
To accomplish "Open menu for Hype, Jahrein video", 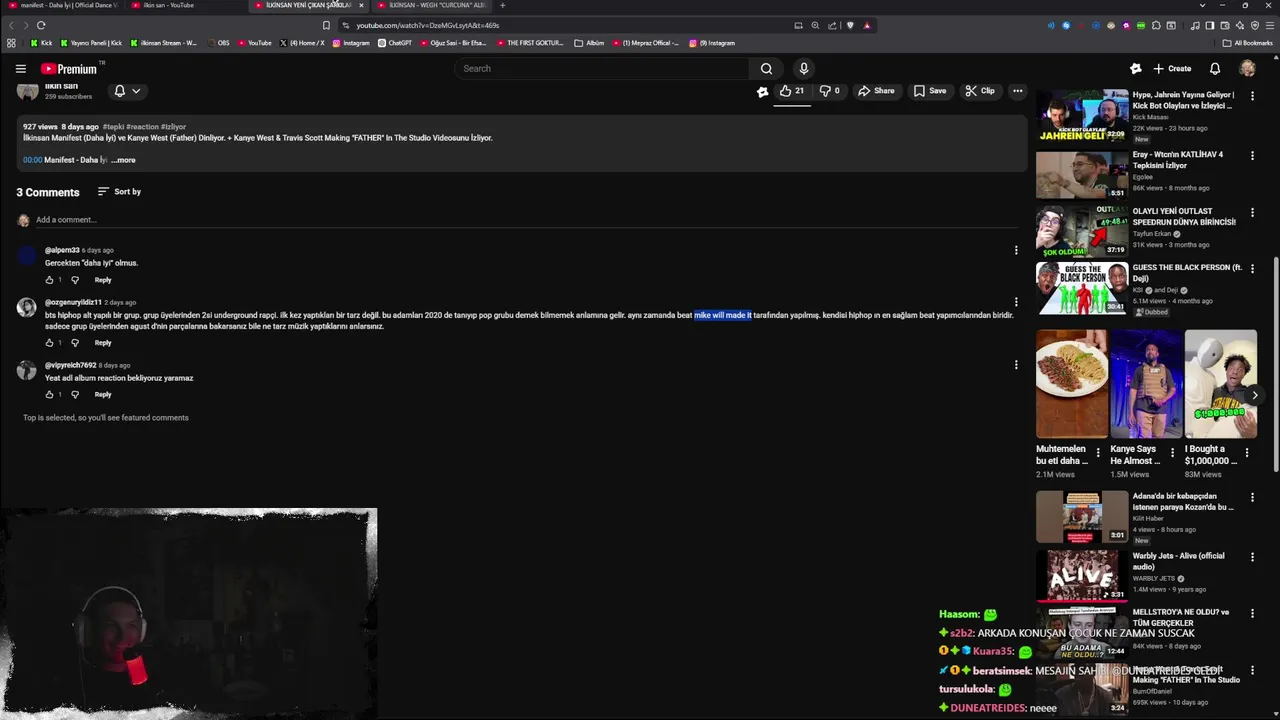I will tap(1252, 96).
